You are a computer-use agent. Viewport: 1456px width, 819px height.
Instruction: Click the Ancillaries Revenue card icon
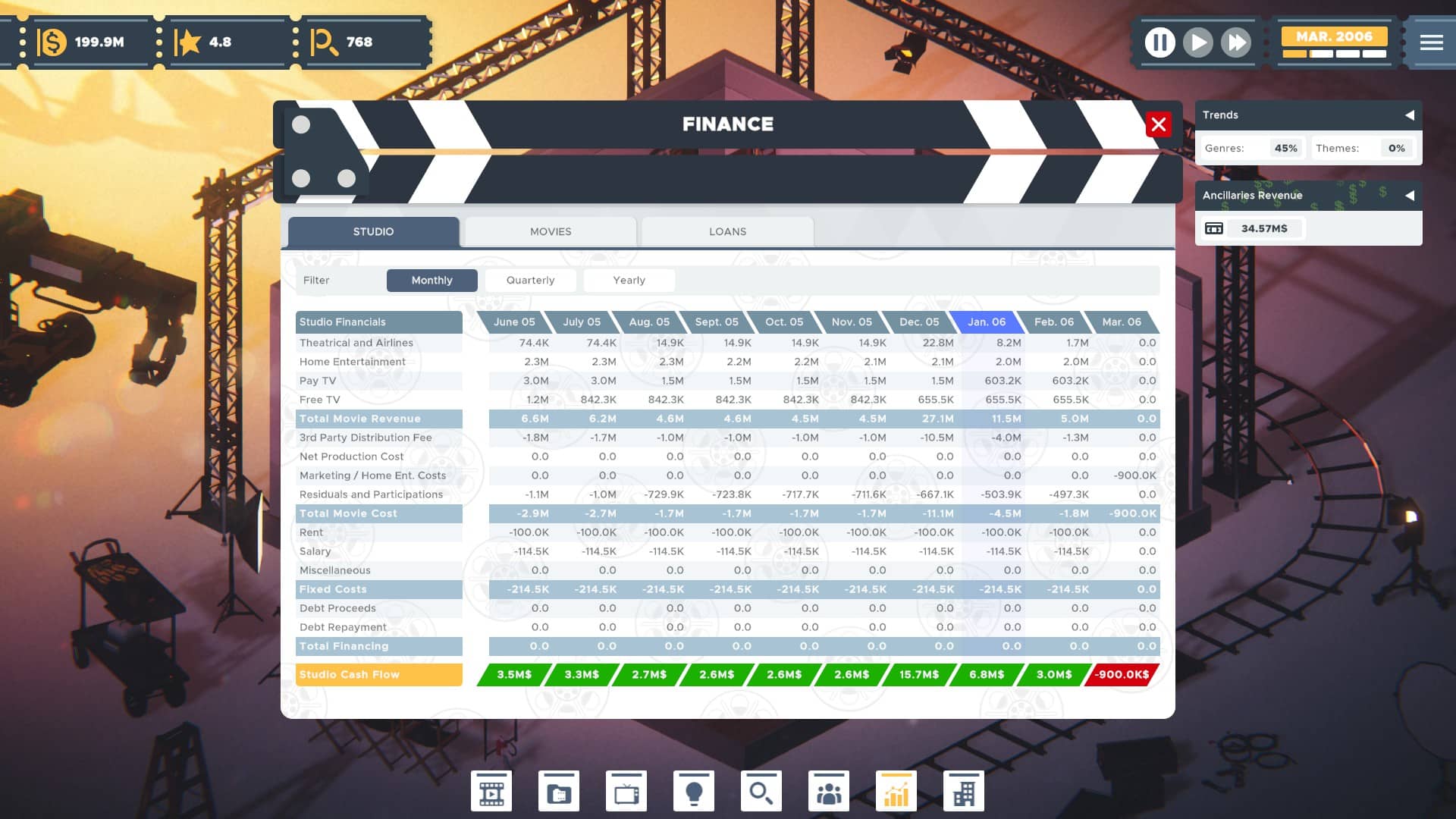point(1214,228)
